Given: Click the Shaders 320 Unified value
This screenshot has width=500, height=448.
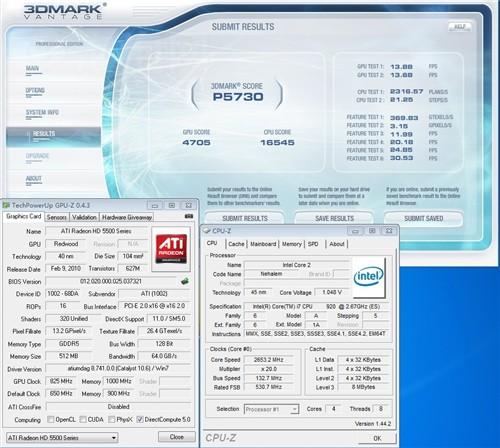Looking at the screenshot, I should coord(74,319).
